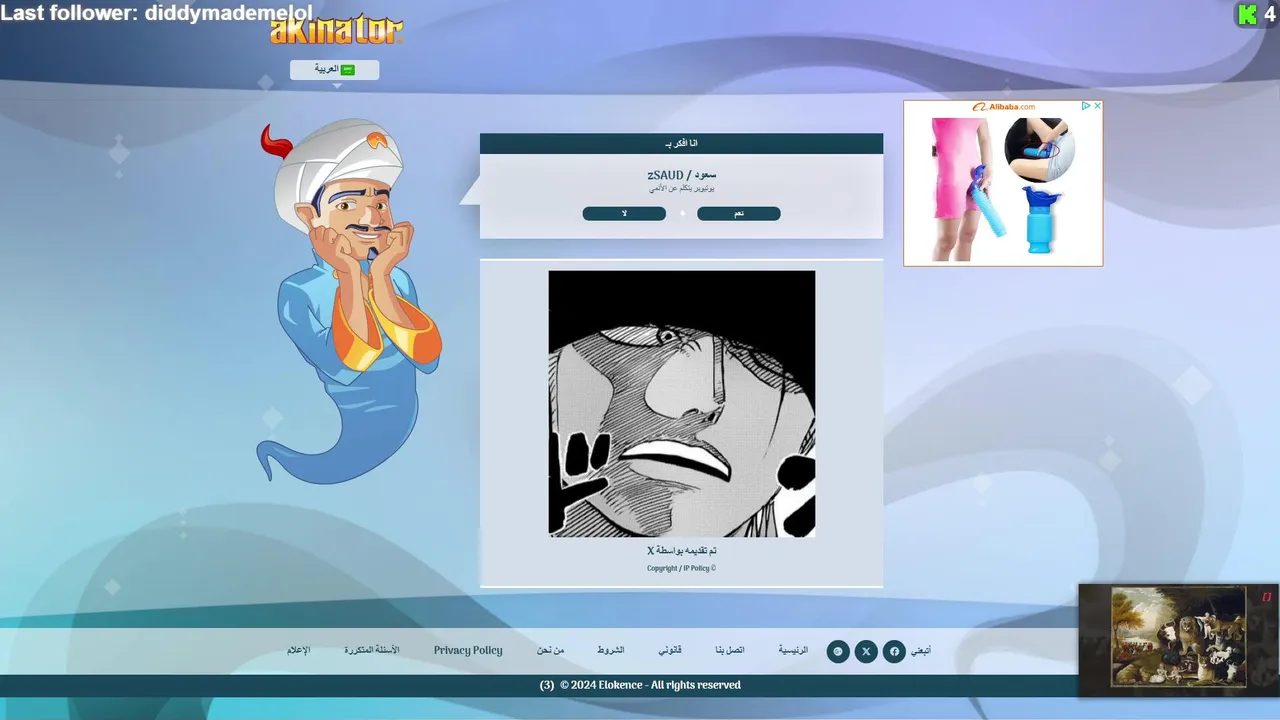Click the painting thumbnail overlay
Viewport: 1280px width, 720px height.
1178,638
